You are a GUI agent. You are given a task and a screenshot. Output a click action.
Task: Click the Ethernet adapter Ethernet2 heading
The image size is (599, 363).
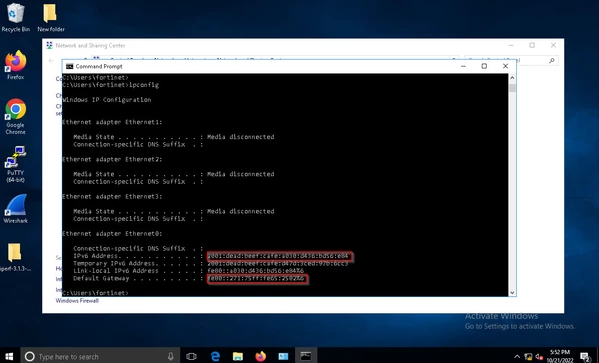pos(112,159)
